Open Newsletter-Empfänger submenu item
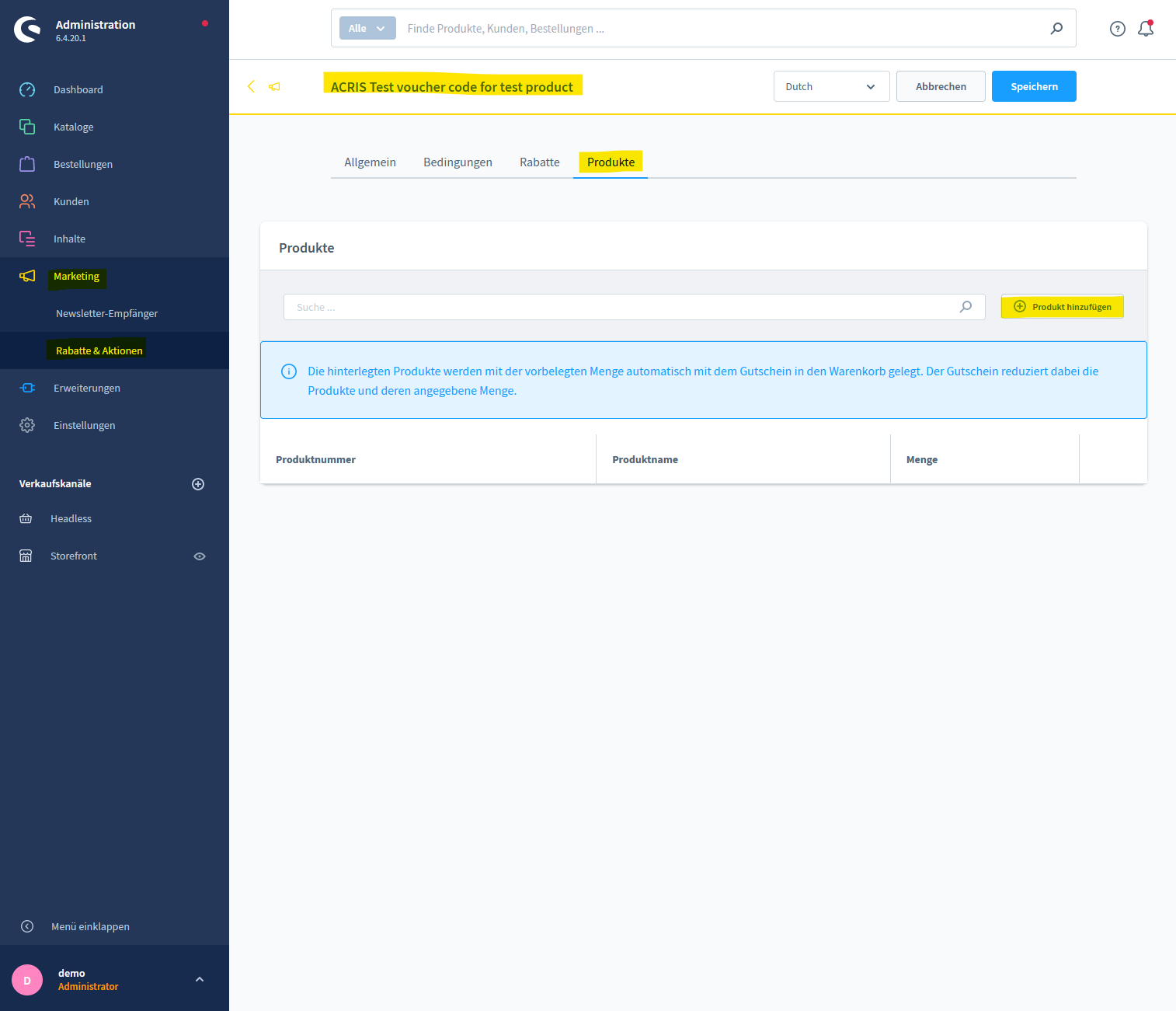Screen dimensions: 1176x1011 [106, 313]
